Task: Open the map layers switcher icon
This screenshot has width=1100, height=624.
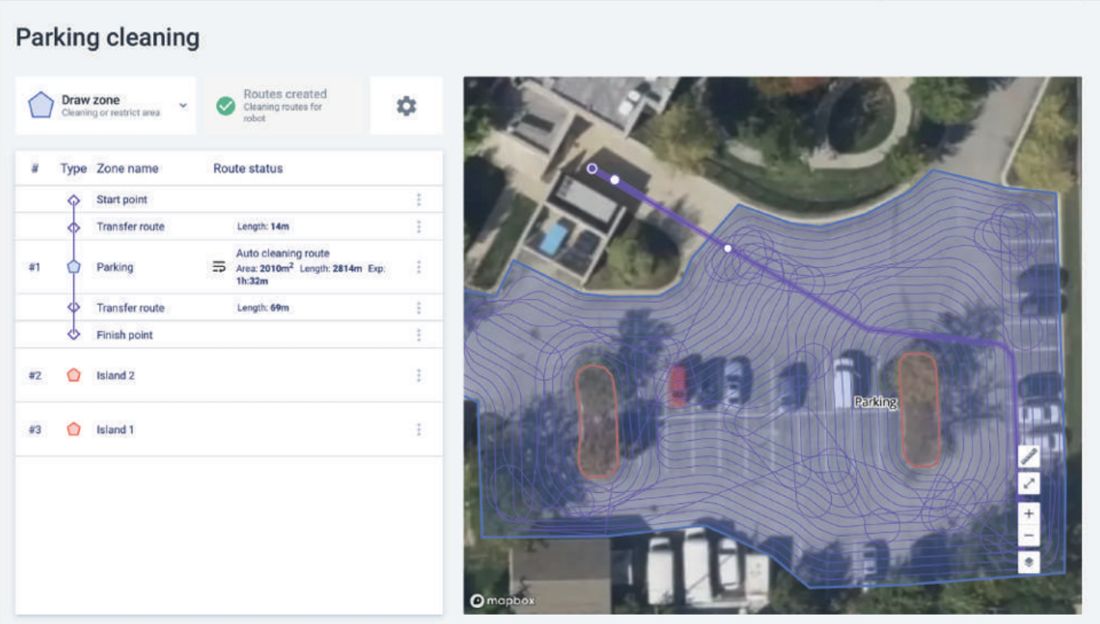Action: pyautogui.click(x=1028, y=562)
